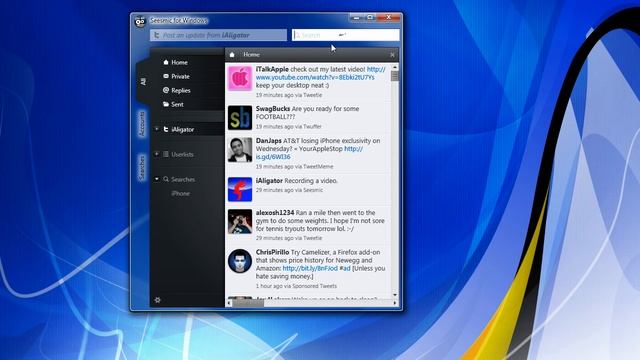Click the vertical scrollbar thumb

coord(395,76)
